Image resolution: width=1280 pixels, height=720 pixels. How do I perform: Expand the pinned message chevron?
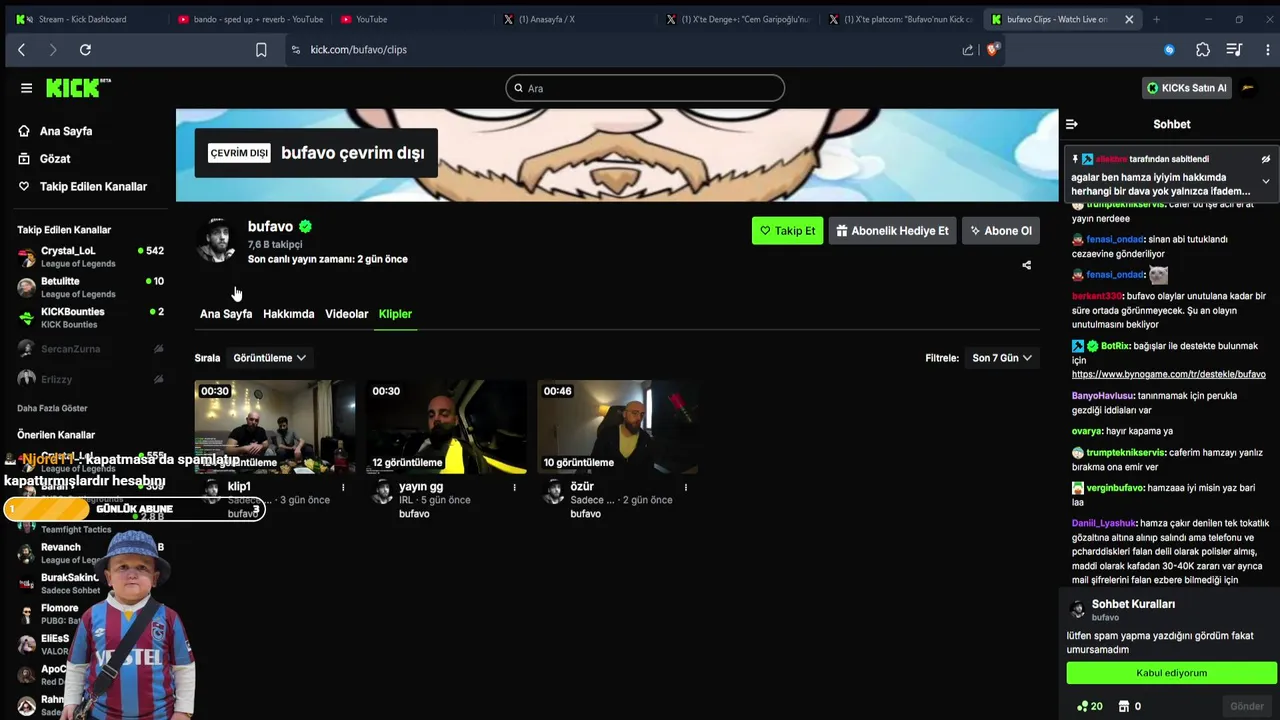(1265, 182)
